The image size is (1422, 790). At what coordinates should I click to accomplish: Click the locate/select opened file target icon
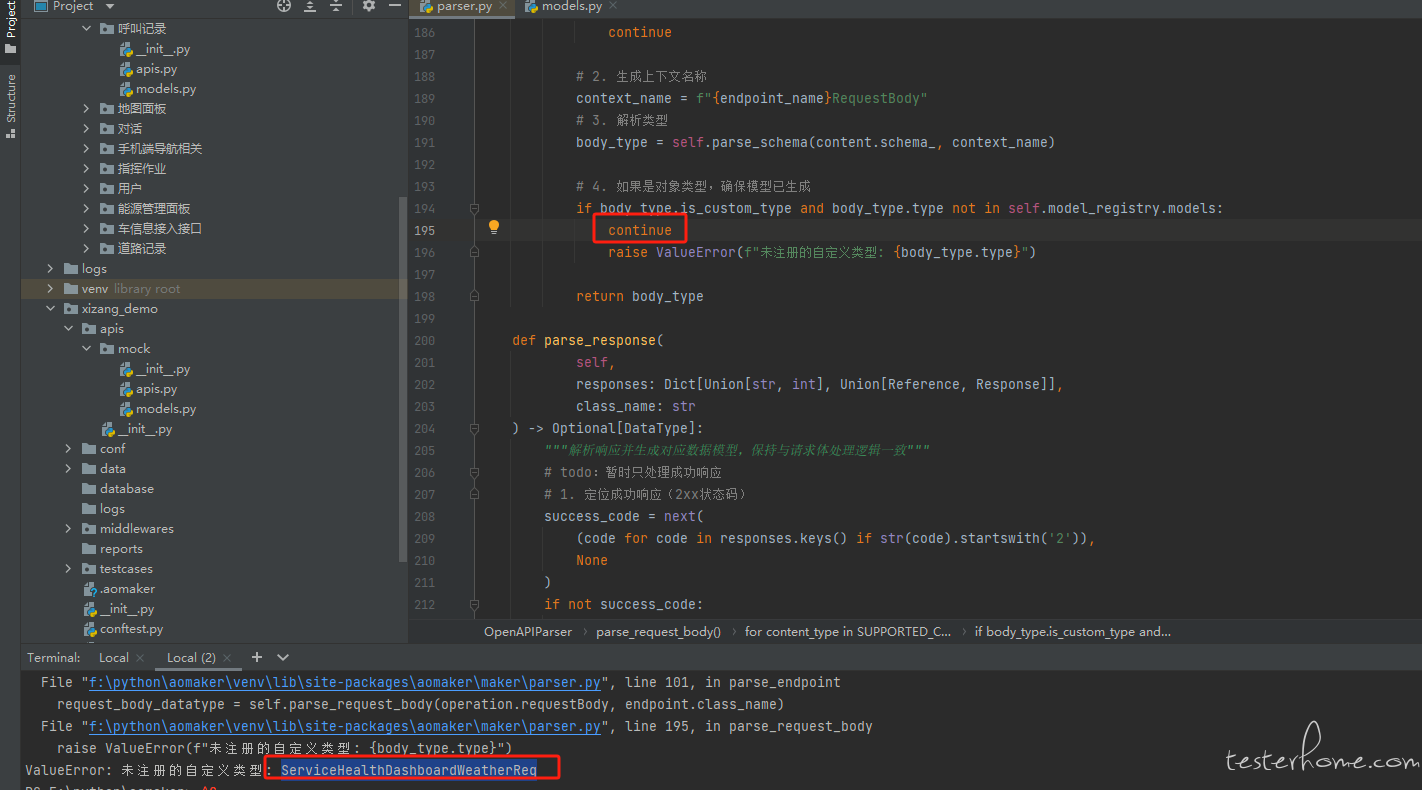284,6
